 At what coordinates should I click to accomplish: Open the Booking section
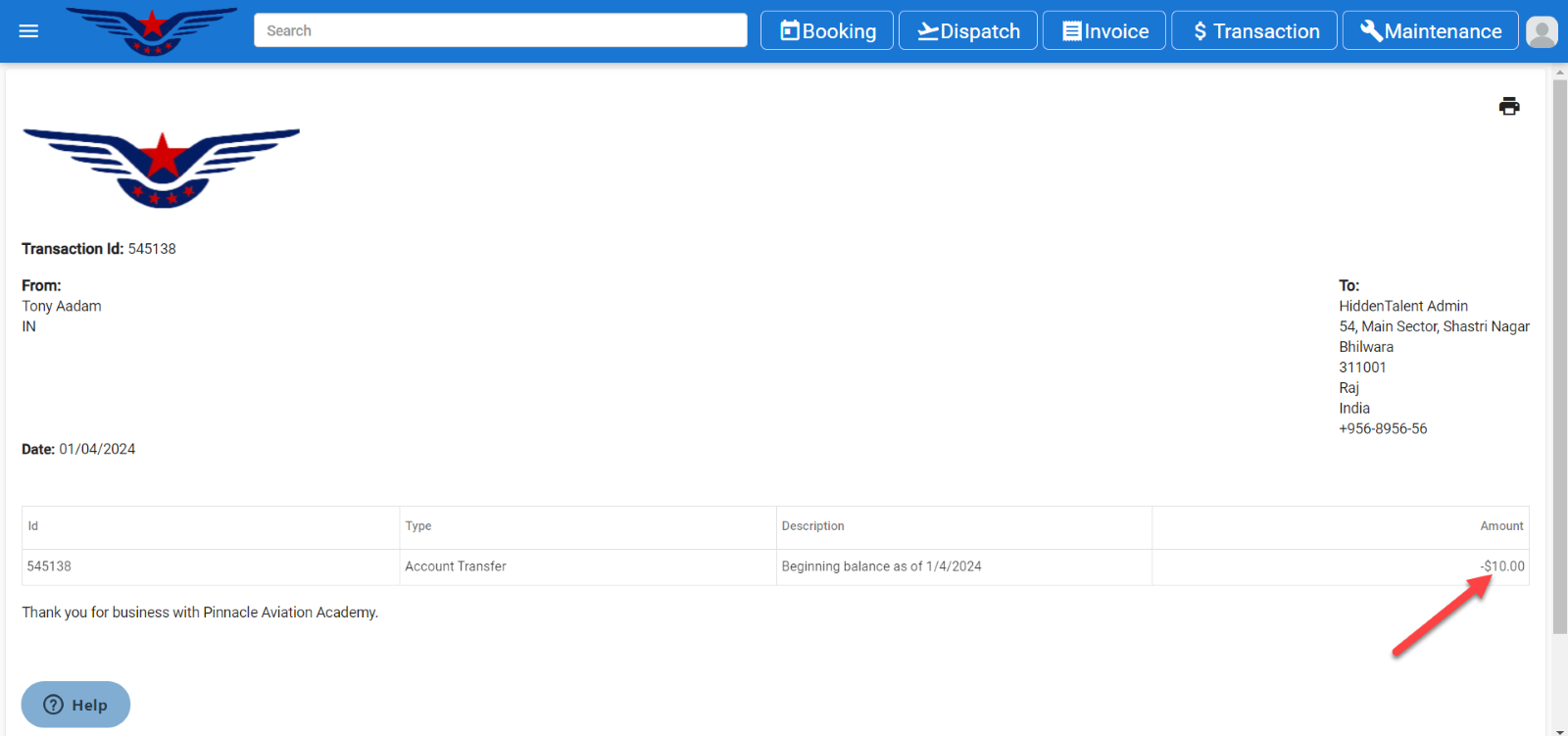(827, 31)
